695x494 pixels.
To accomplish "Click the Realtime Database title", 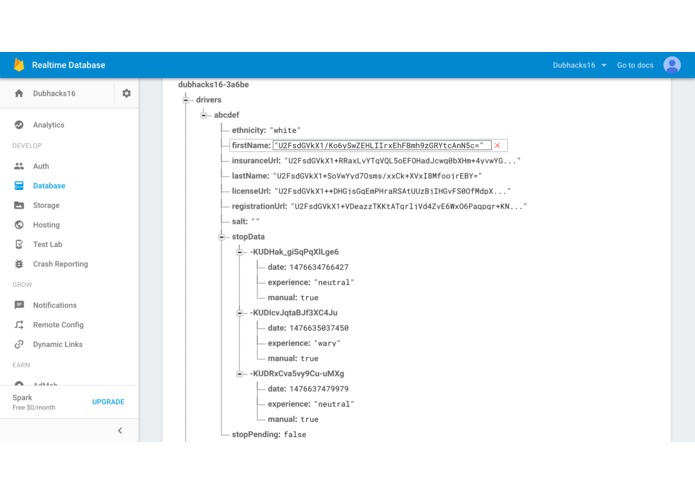I will 68,65.
